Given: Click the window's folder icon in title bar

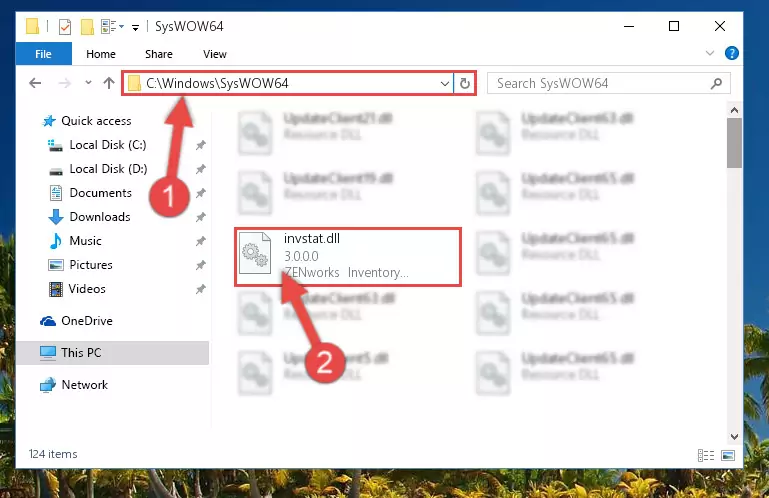Looking at the screenshot, I should [32, 26].
